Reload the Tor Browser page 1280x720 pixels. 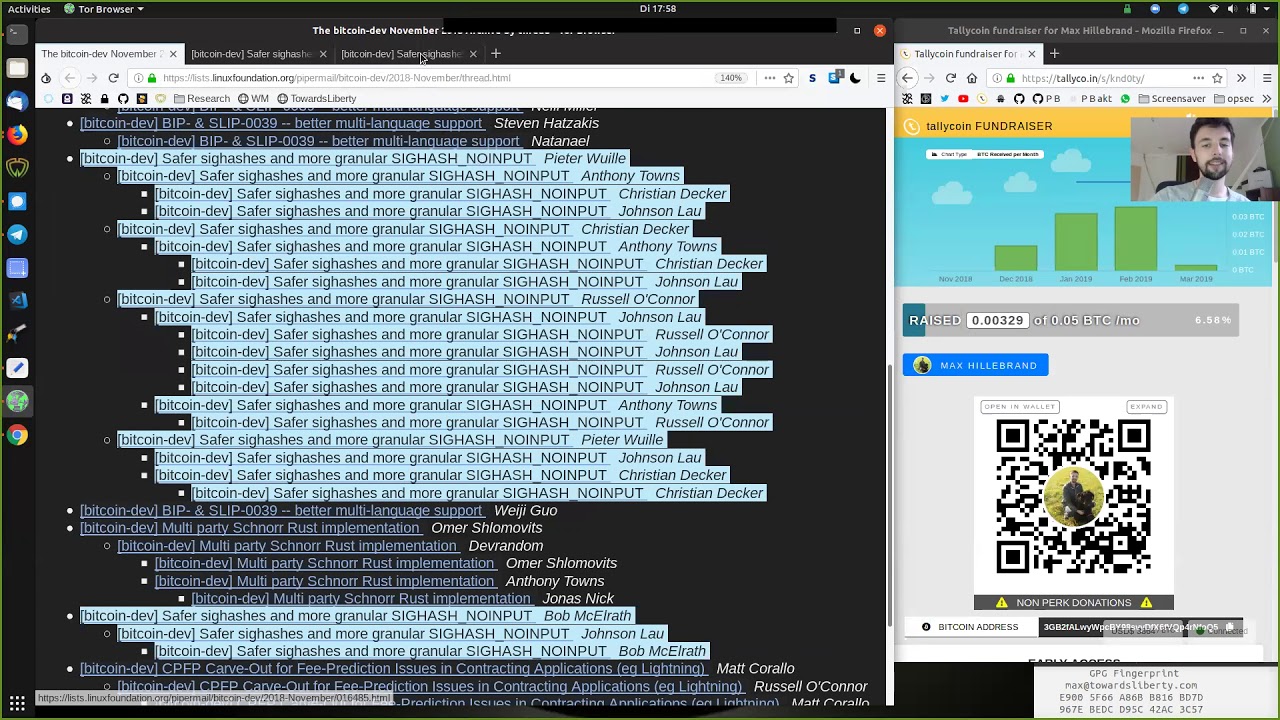113,78
